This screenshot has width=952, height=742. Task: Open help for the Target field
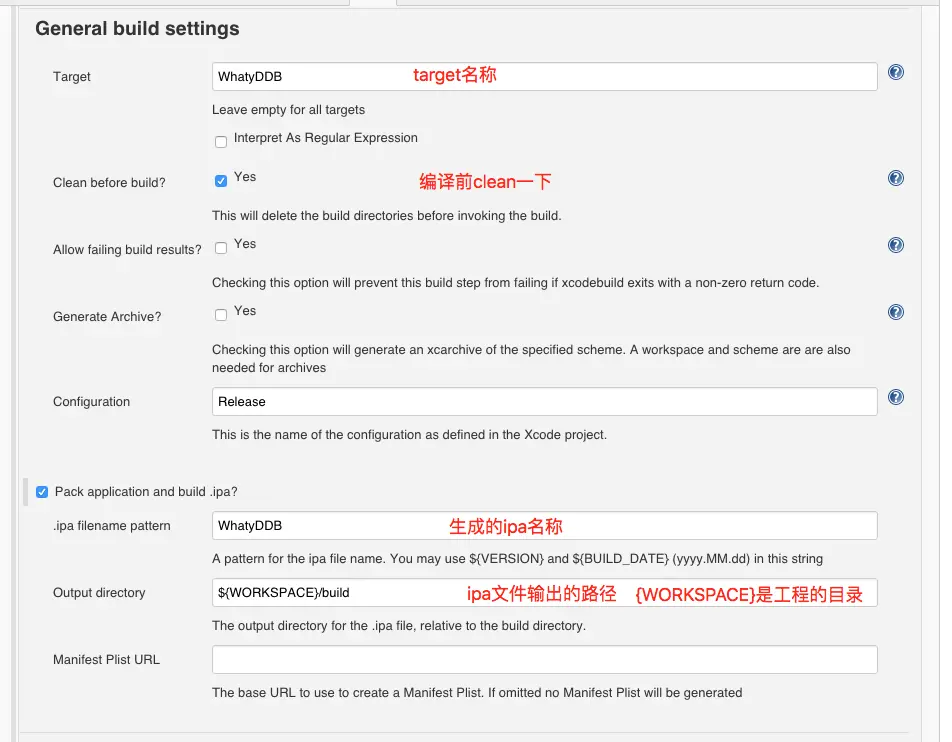pyautogui.click(x=896, y=72)
